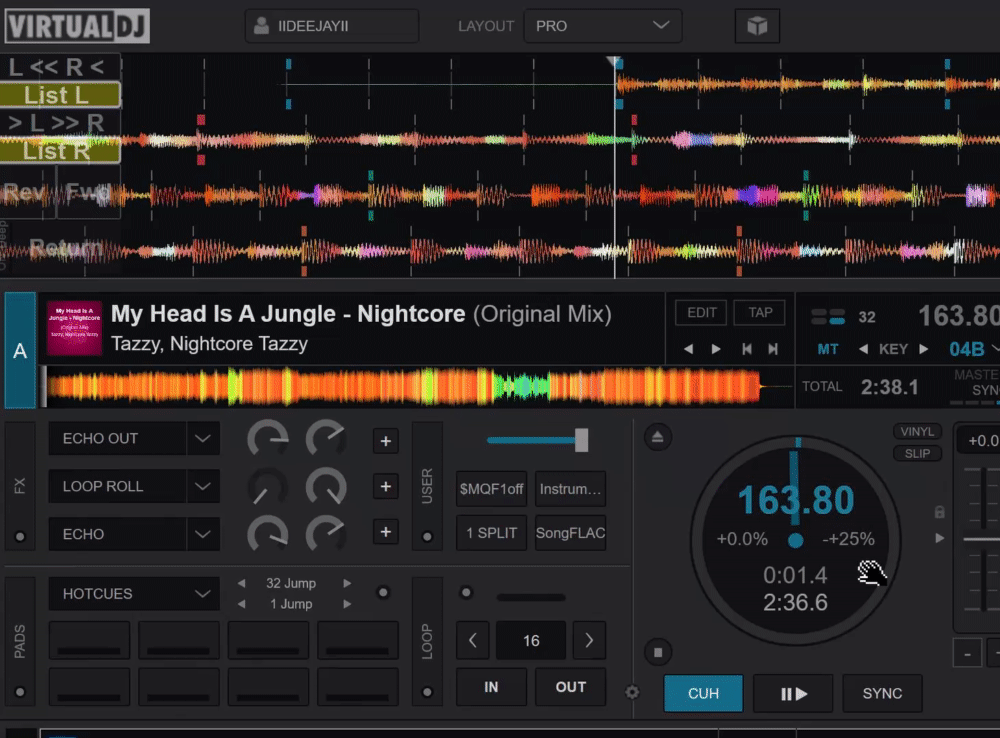1000x738 pixels.
Task: Toggle MT master tempo
Action: point(828,349)
